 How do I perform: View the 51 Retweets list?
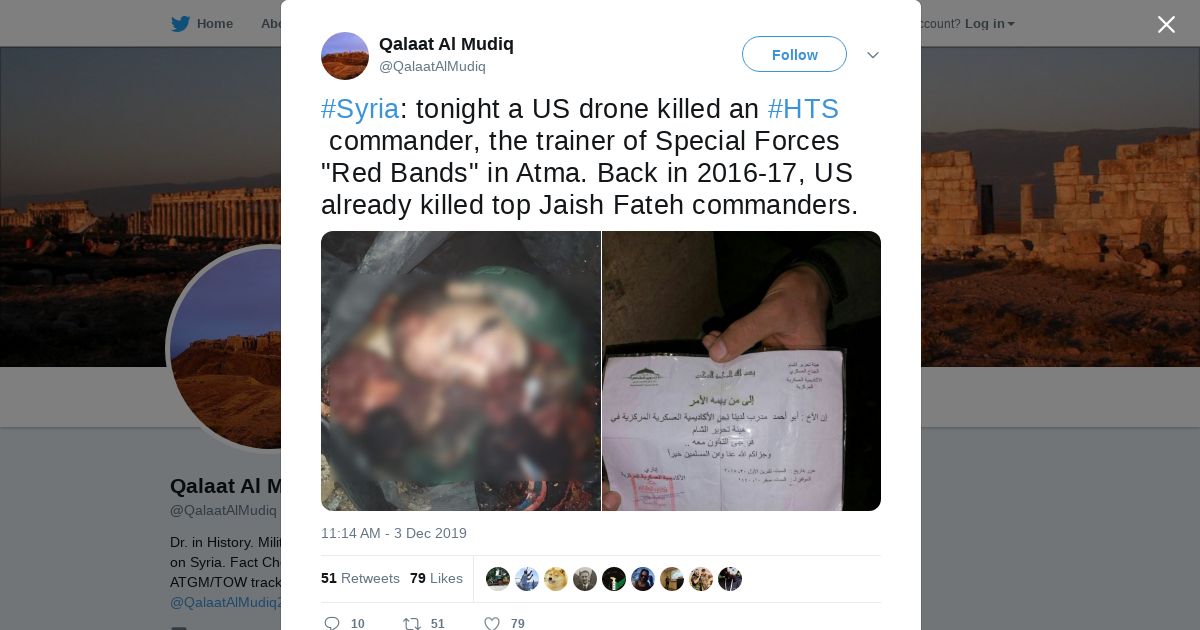coord(360,578)
